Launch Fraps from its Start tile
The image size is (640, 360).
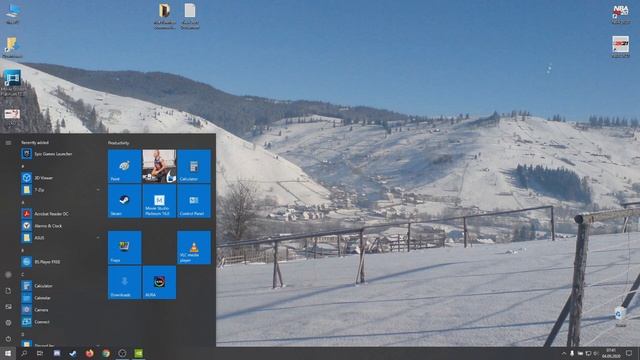[124, 247]
